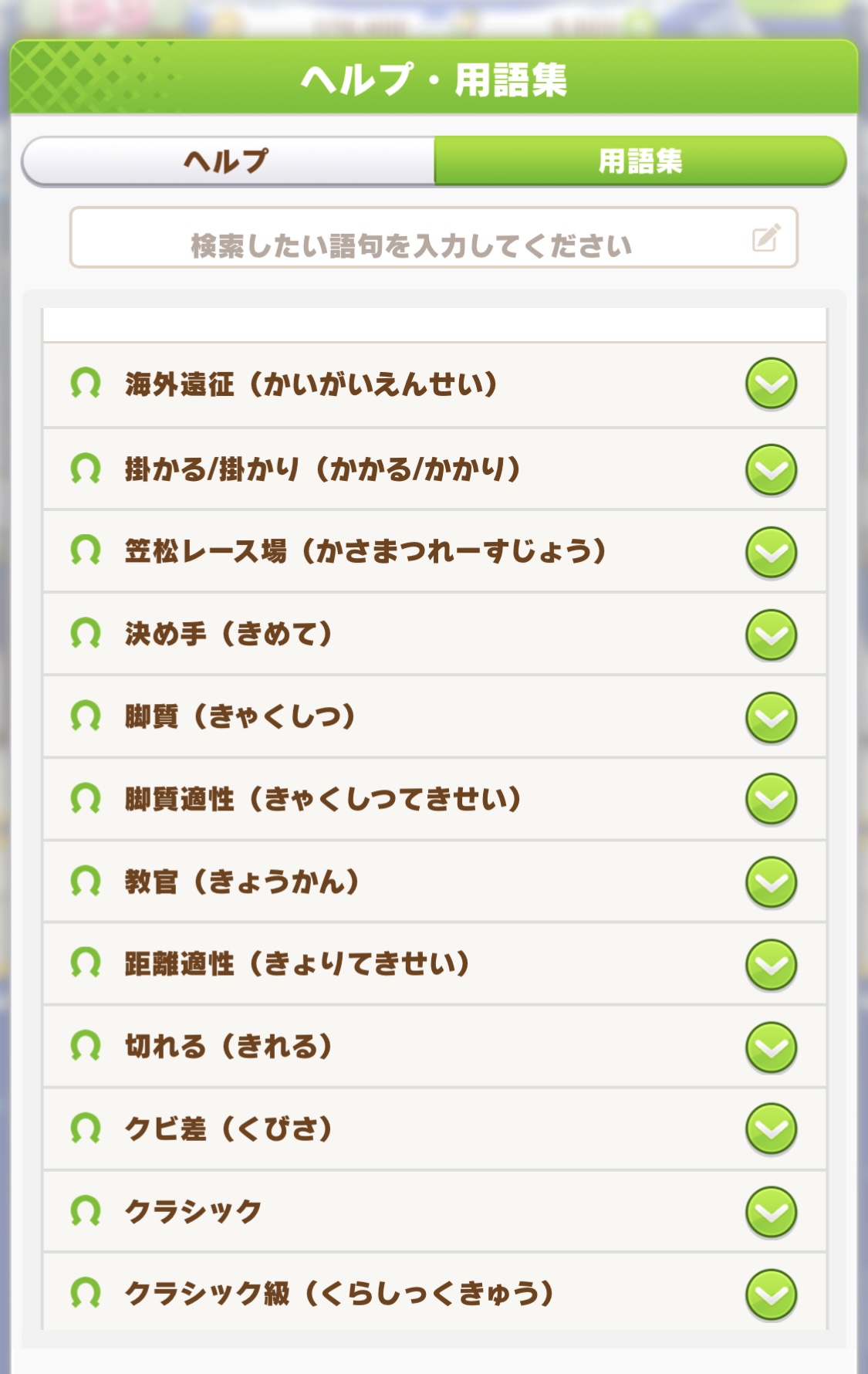Click horseshoe icon beside 決め手
This screenshot has width=868, height=1374.
[86, 634]
